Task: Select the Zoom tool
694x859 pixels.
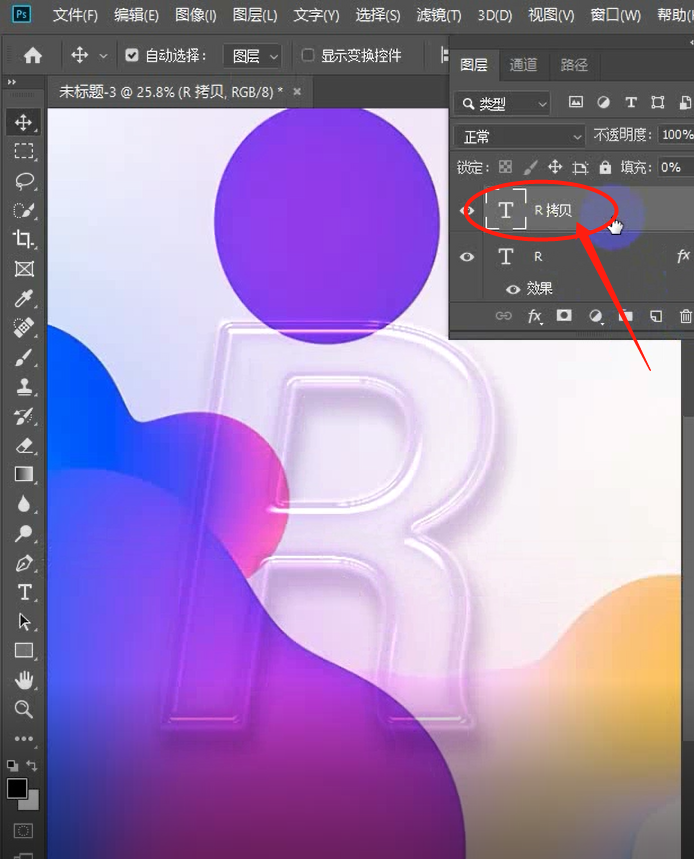Action: 24,710
